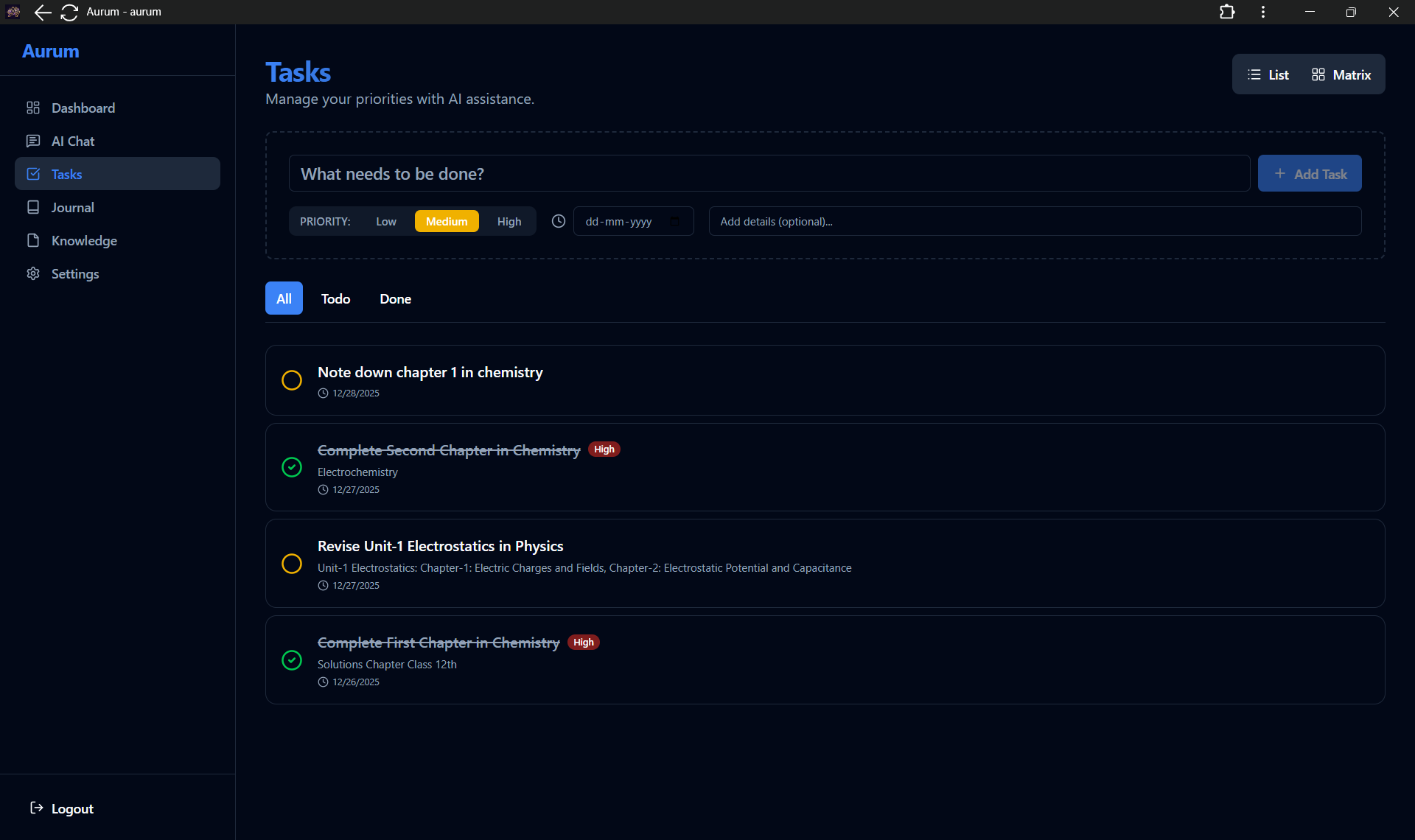Image resolution: width=1415 pixels, height=840 pixels.
Task: Switch to Matrix view
Action: [x=1341, y=74]
